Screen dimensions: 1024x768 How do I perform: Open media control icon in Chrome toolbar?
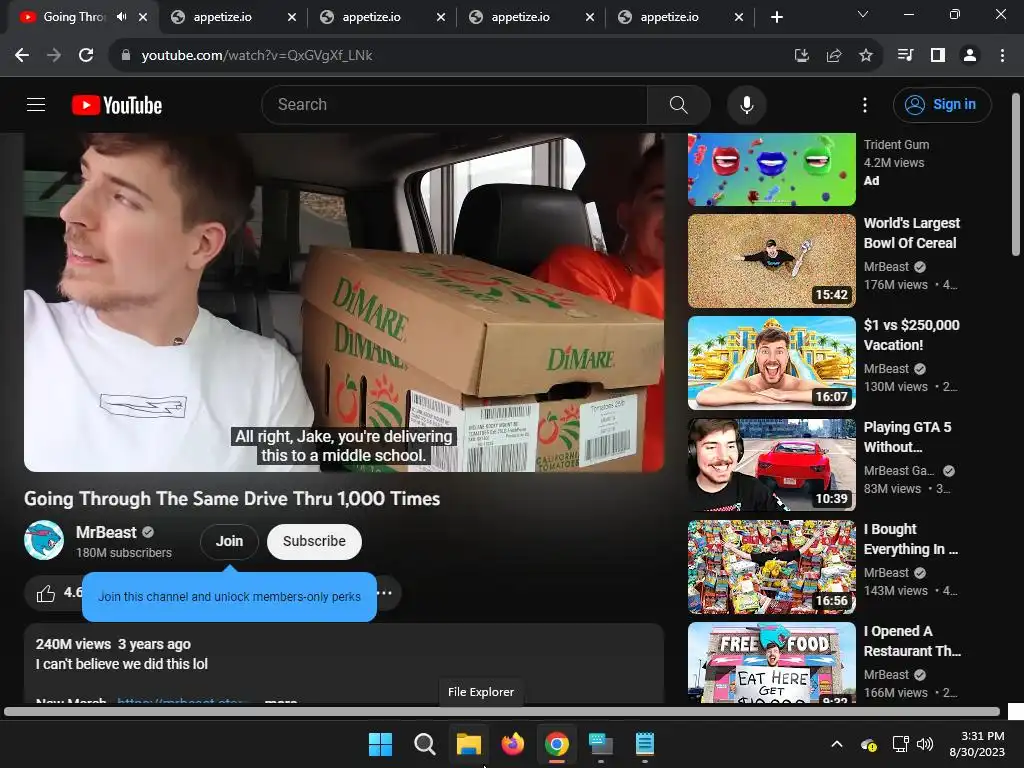[905, 56]
